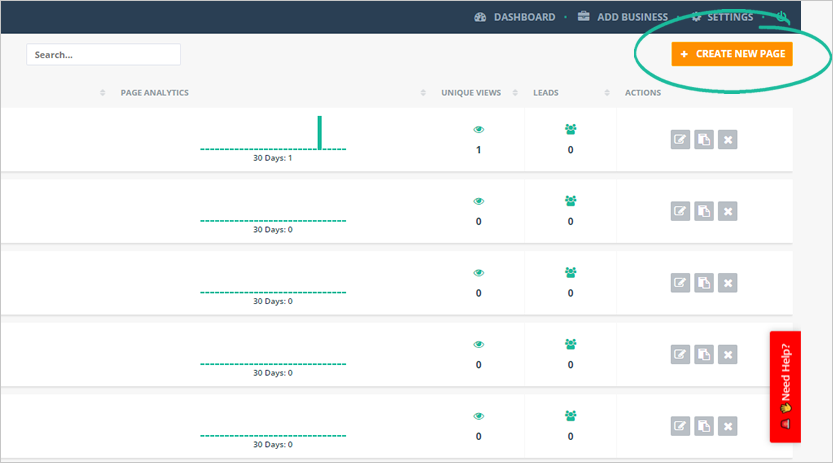Delete the first row page
Viewport: 833px width, 463px height.
click(x=728, y=139)
